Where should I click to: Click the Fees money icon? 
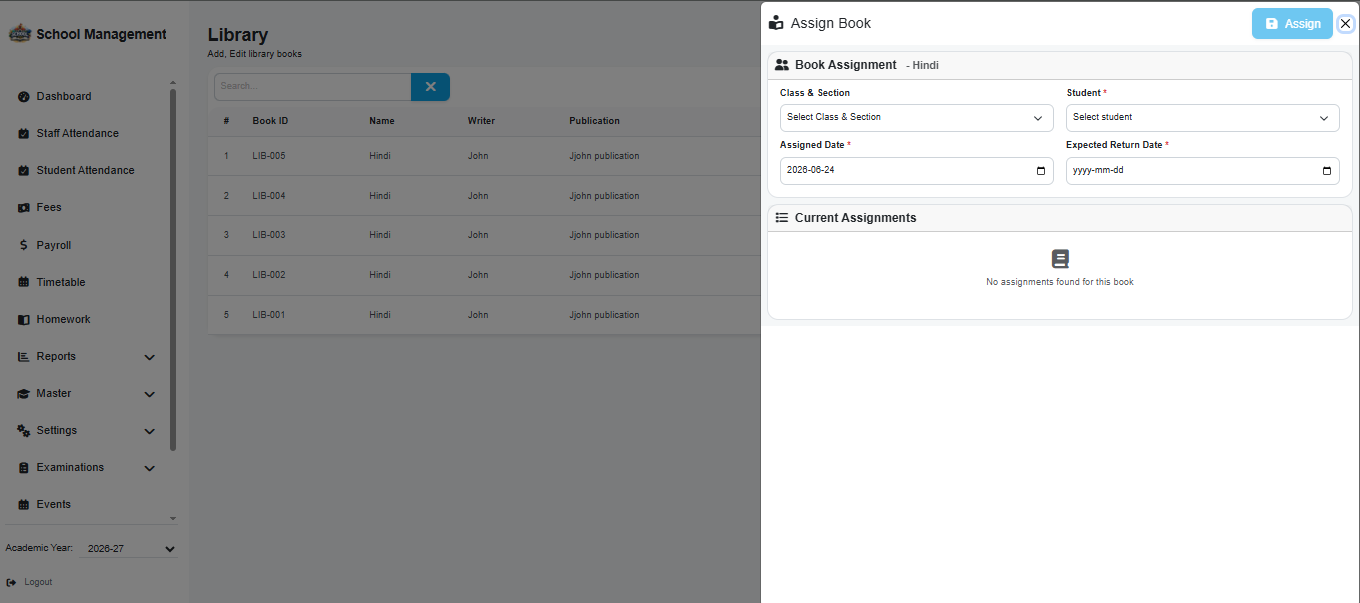point(24,208)
